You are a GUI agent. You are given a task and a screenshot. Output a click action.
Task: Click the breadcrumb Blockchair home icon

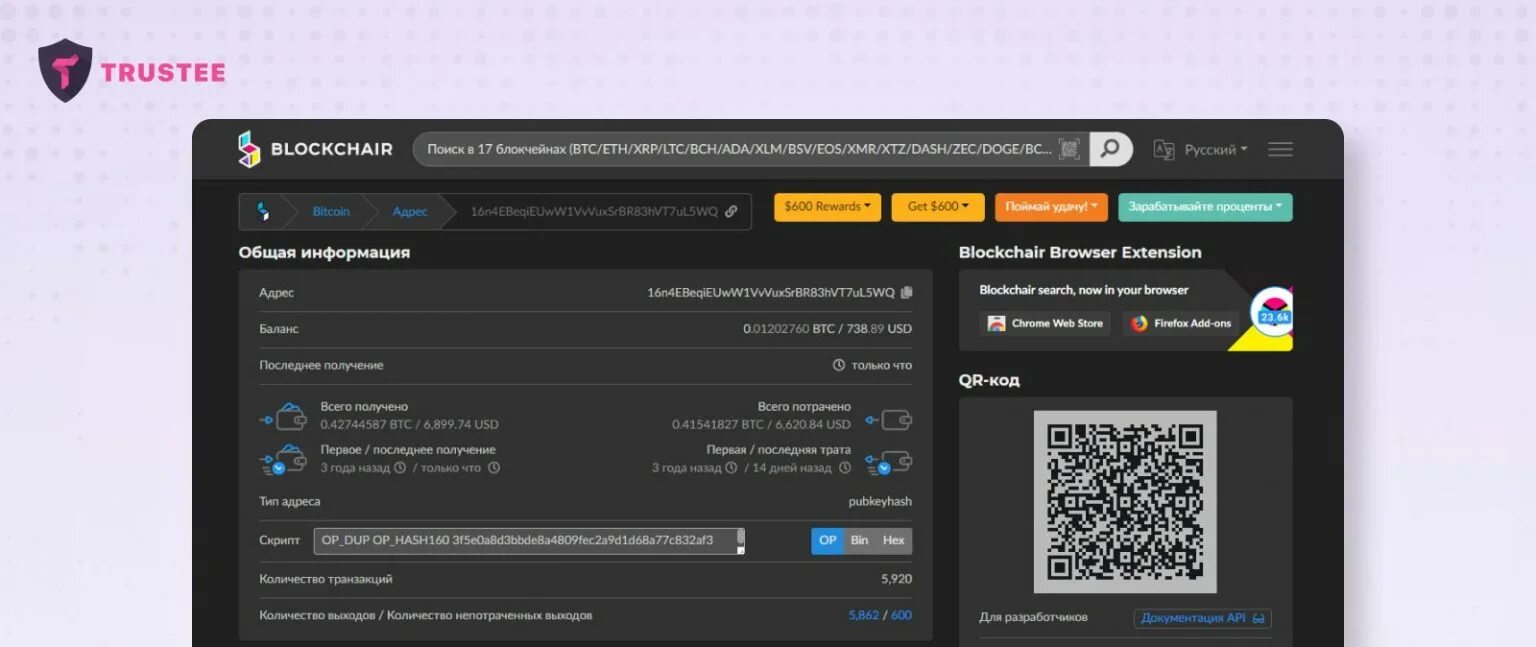(263, 211)
